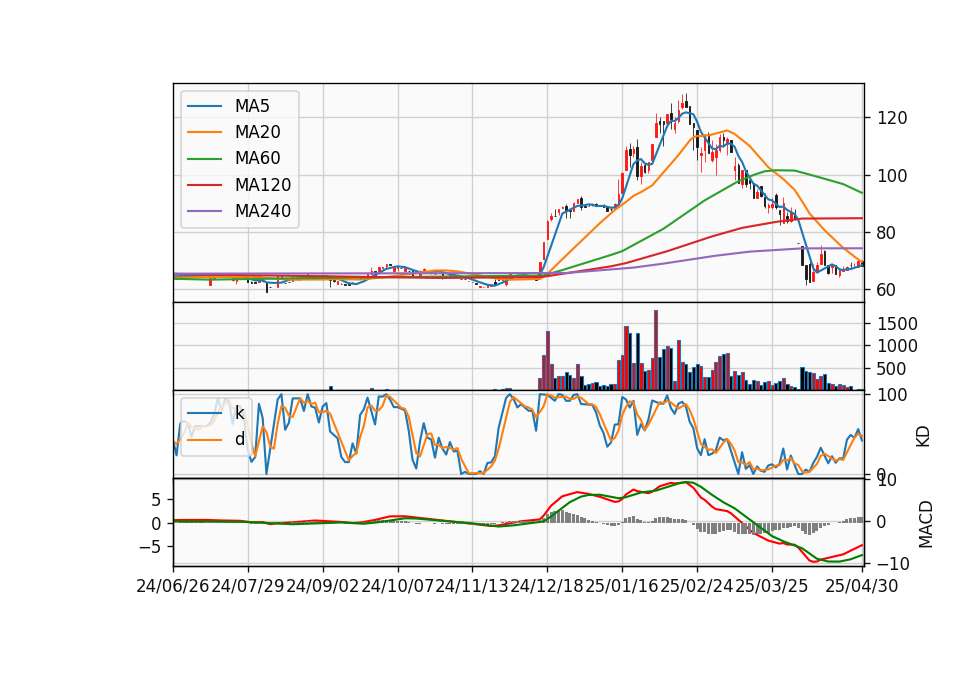Click the 25/03/25 date axis label
The width and height of the screenshot is (960, 690).
[771, 586]
